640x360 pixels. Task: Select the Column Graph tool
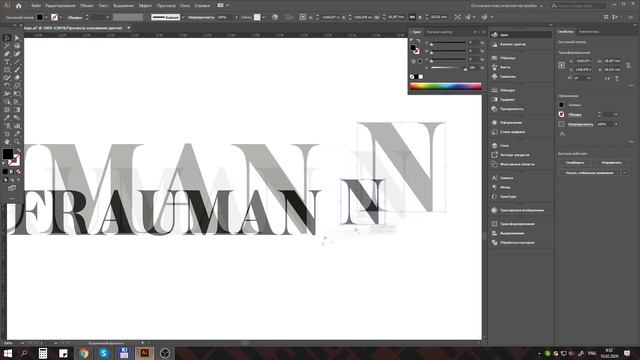coord(17,126)
